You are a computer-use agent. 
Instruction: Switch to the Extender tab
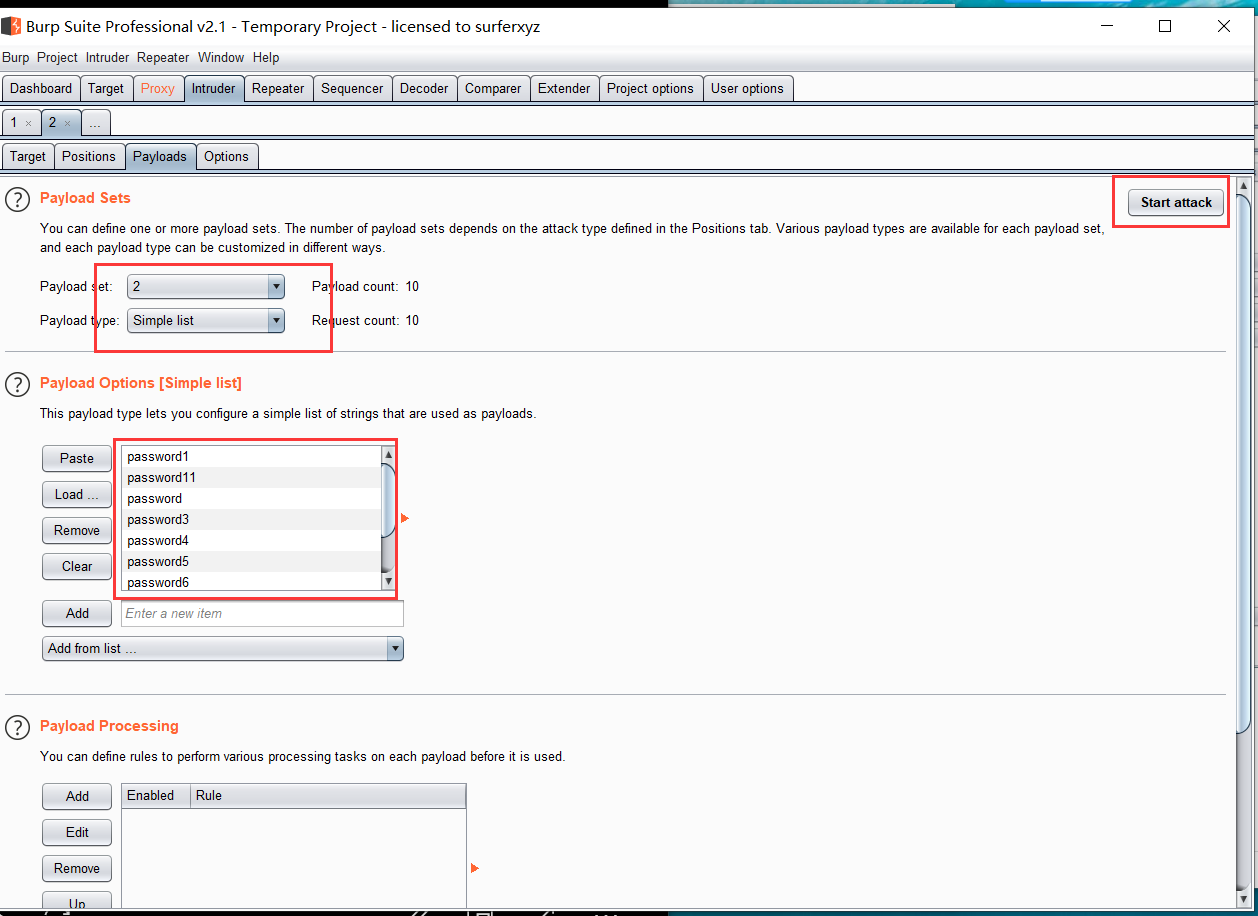(564, 89)
